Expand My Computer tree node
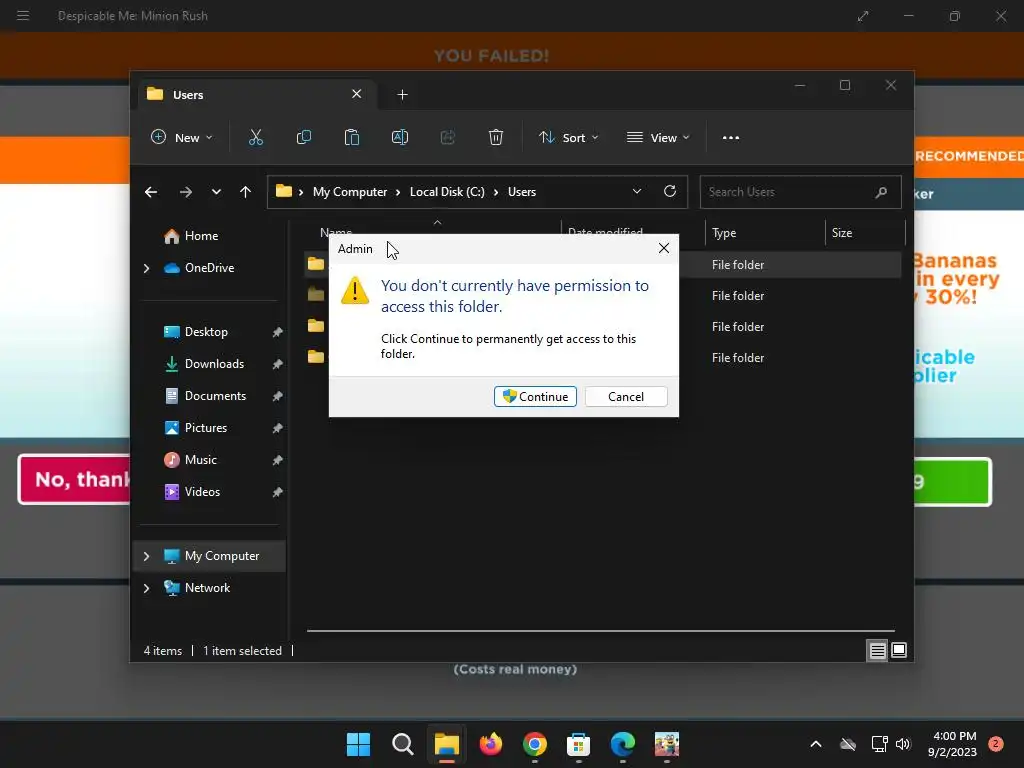This screenshot has width=1024, height=768. click(x=146, y=556)
